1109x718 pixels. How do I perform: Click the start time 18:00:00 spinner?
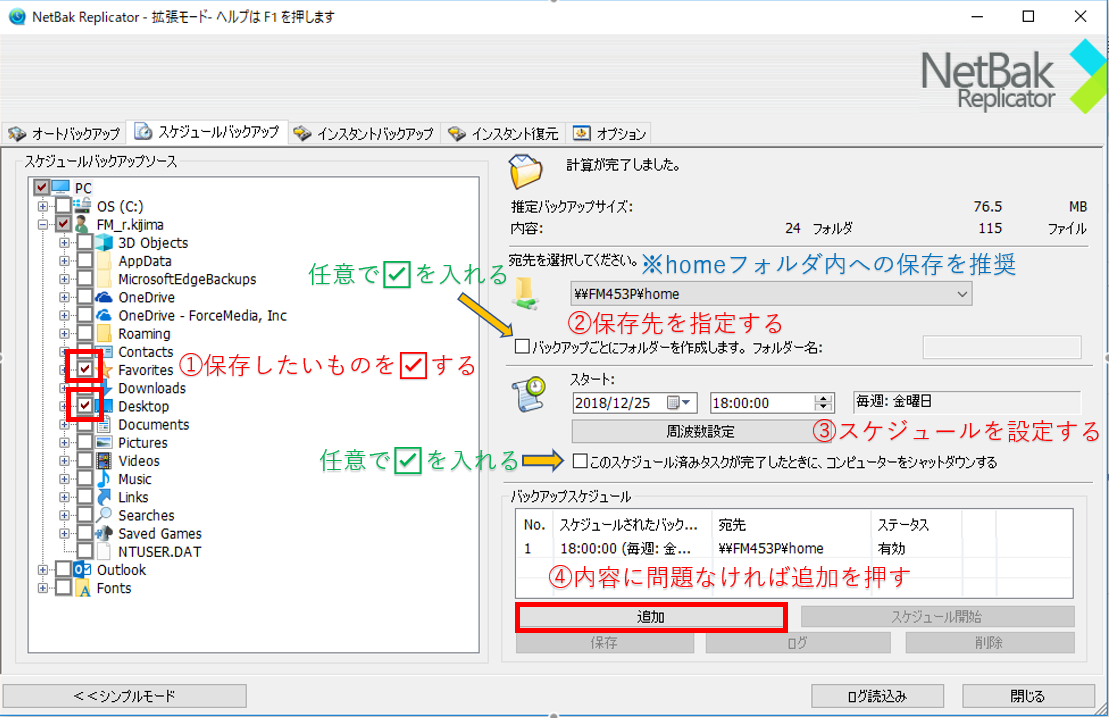pyautogui.click(x=824, y=403)
